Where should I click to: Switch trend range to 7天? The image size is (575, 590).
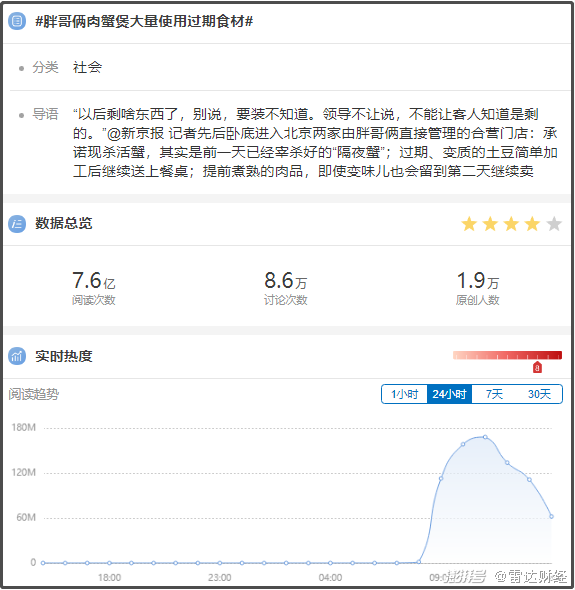pyautogui.click(x=494, y=394)
